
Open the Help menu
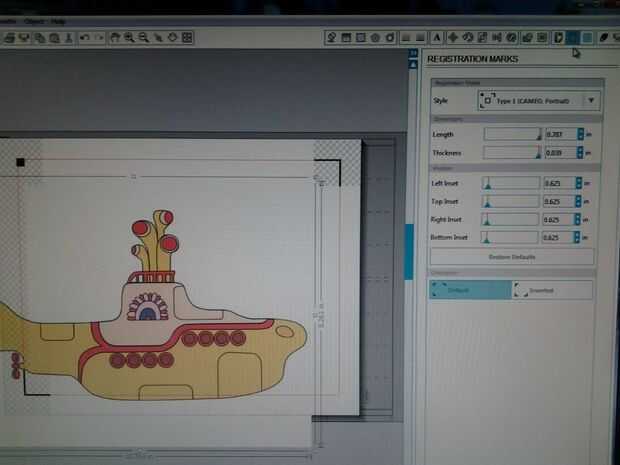coord(58,21)
